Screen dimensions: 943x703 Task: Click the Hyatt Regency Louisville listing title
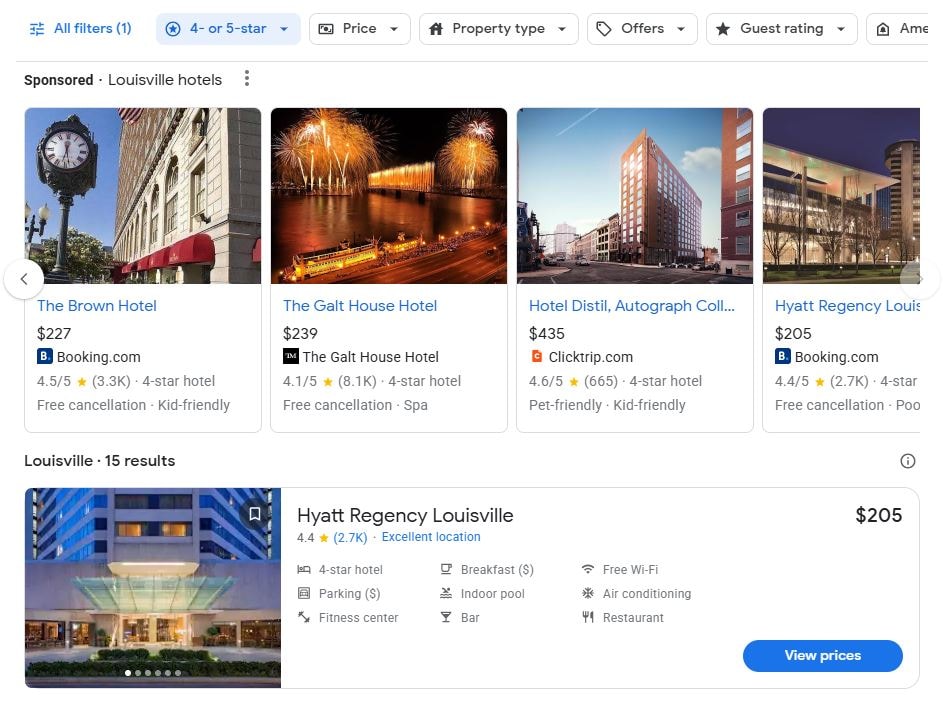[405, 515]
